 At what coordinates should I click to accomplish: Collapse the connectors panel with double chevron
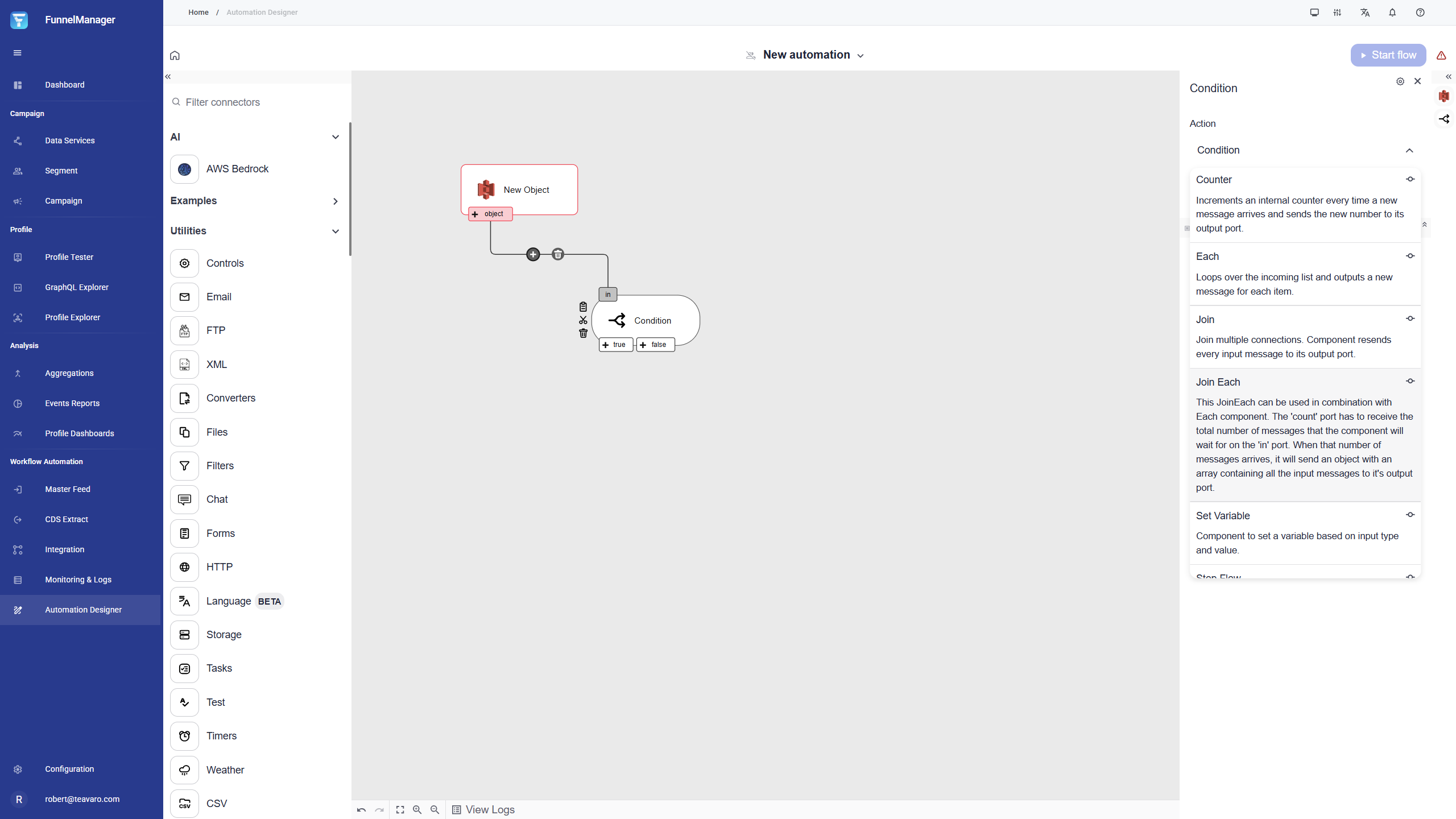168,77
